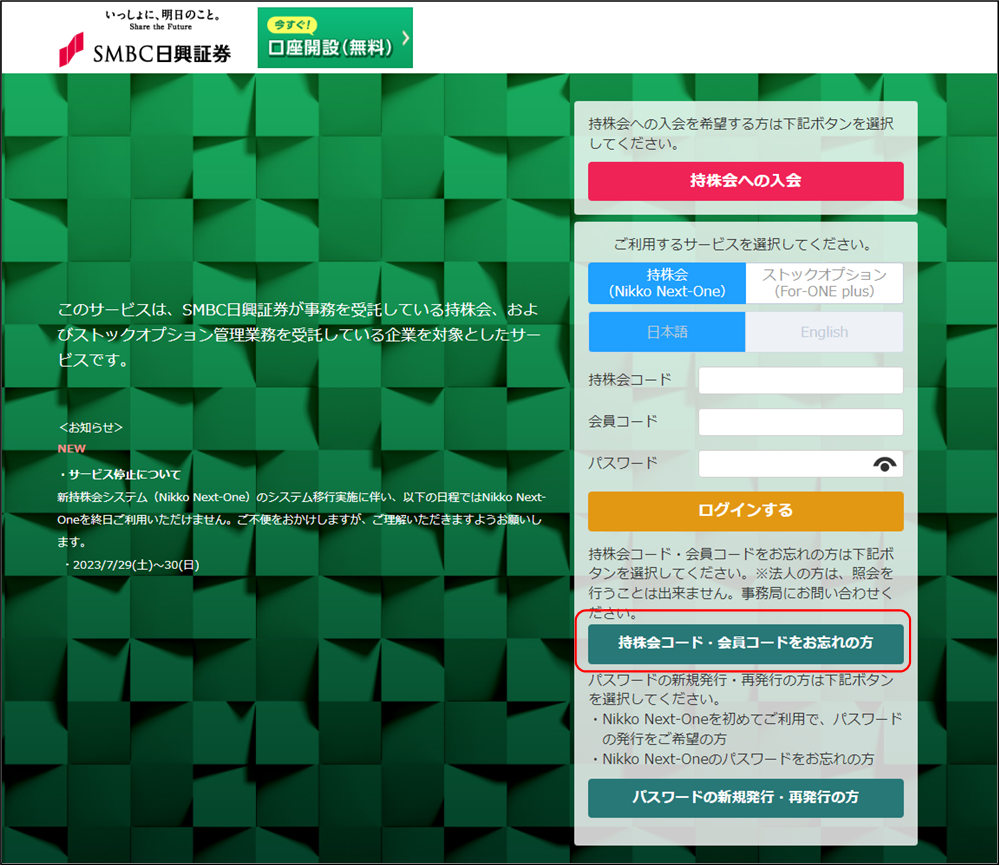Focus the 会員コード input field
Image resolution: width=1000 pixels, height=866 pixels.
pyautogui.click(x=800, y=422)
